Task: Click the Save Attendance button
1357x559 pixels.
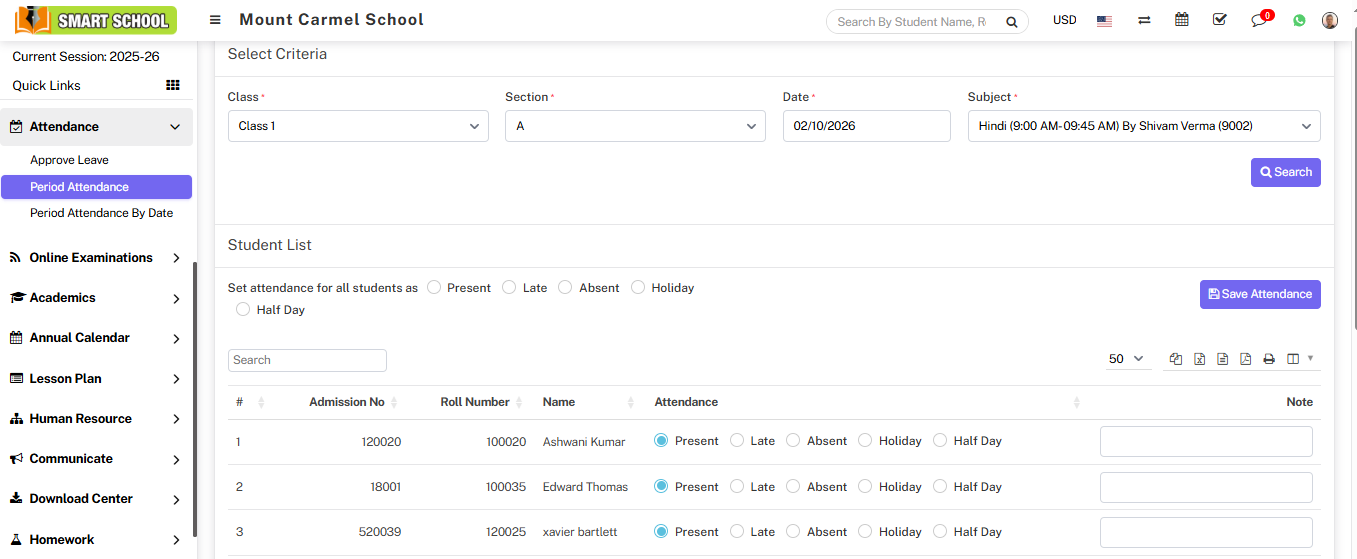Action: tap(1259, 294)
